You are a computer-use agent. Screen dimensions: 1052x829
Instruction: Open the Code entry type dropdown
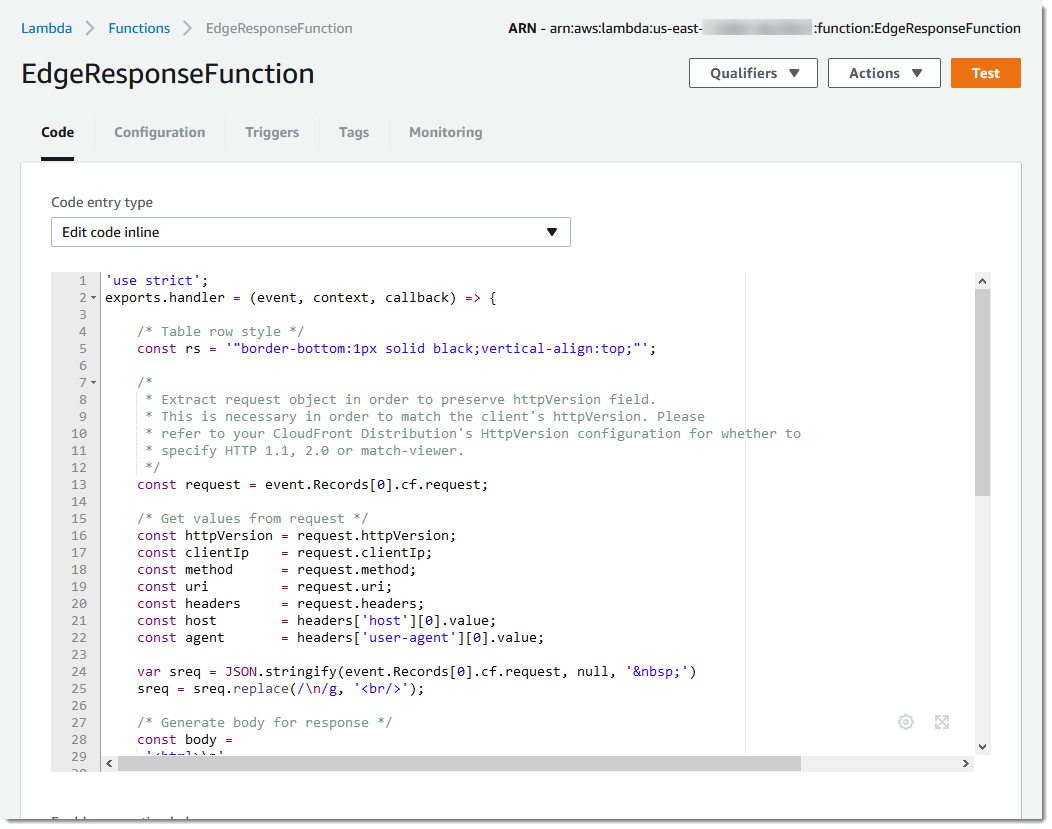point(311,232)
